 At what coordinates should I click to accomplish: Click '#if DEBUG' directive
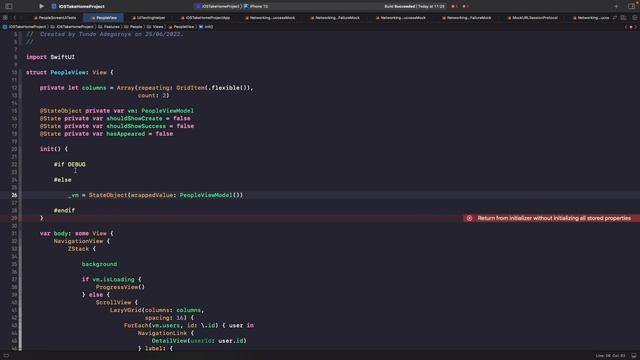70,164
